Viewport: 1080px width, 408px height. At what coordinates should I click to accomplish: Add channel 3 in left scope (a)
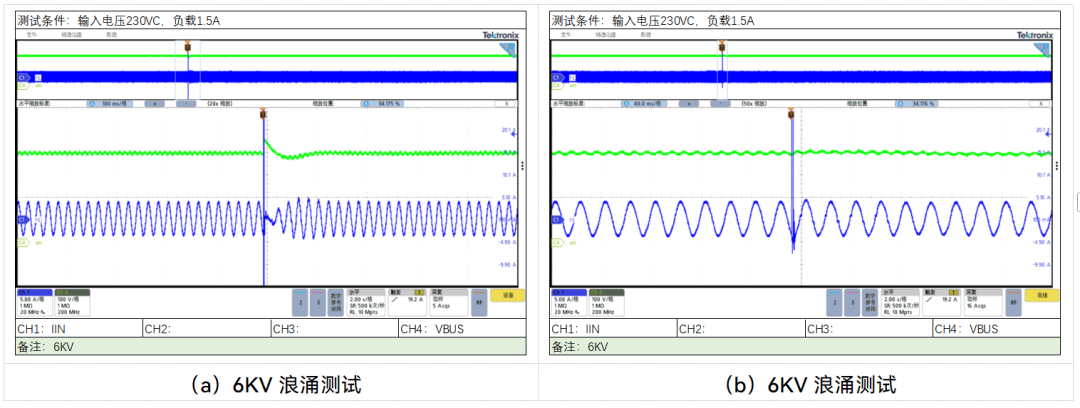point(317,302)
